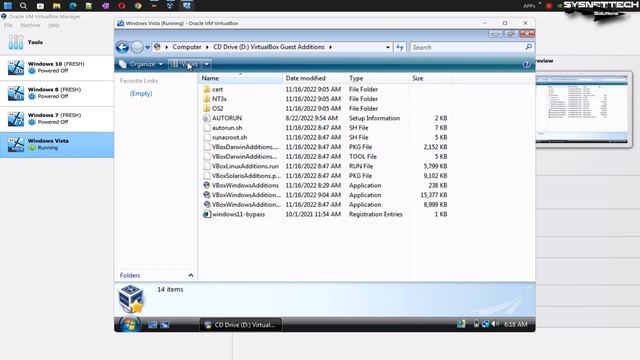The height and width of the screenshot is (360, 640).
Task: Click the magnifier icon in Search box
Action: (x=529, y=47)
